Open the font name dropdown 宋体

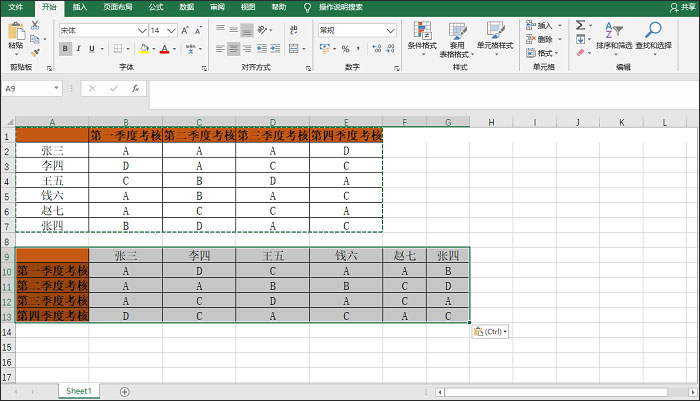142,30
